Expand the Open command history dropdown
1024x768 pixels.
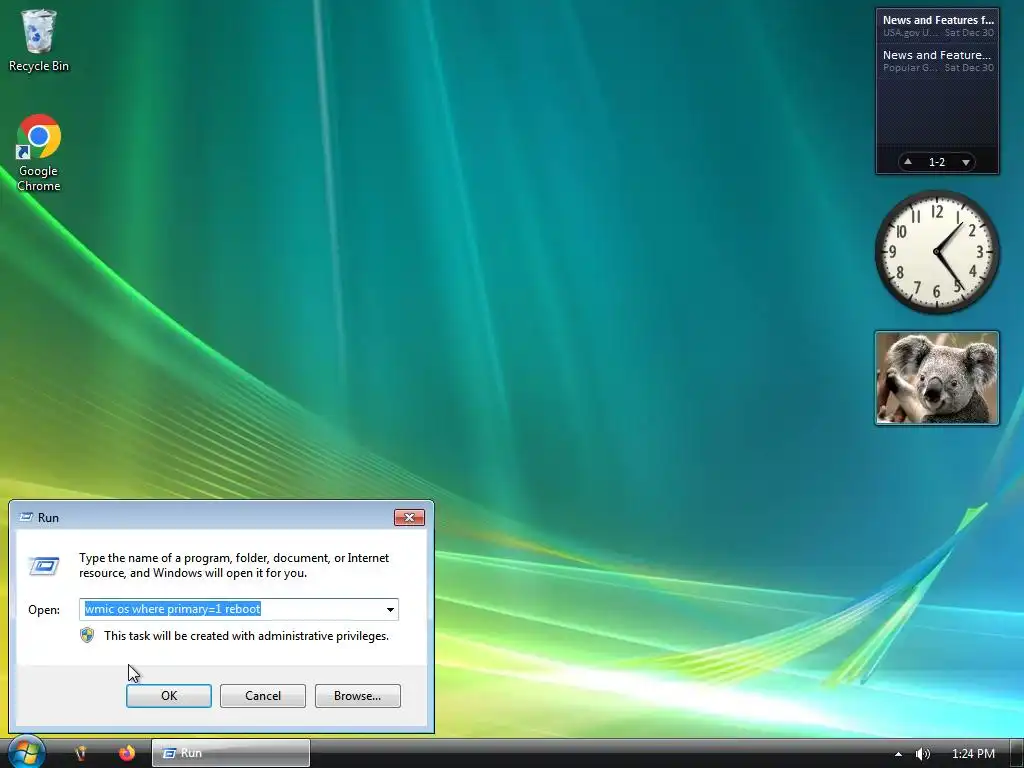click(x=390, y=609)
